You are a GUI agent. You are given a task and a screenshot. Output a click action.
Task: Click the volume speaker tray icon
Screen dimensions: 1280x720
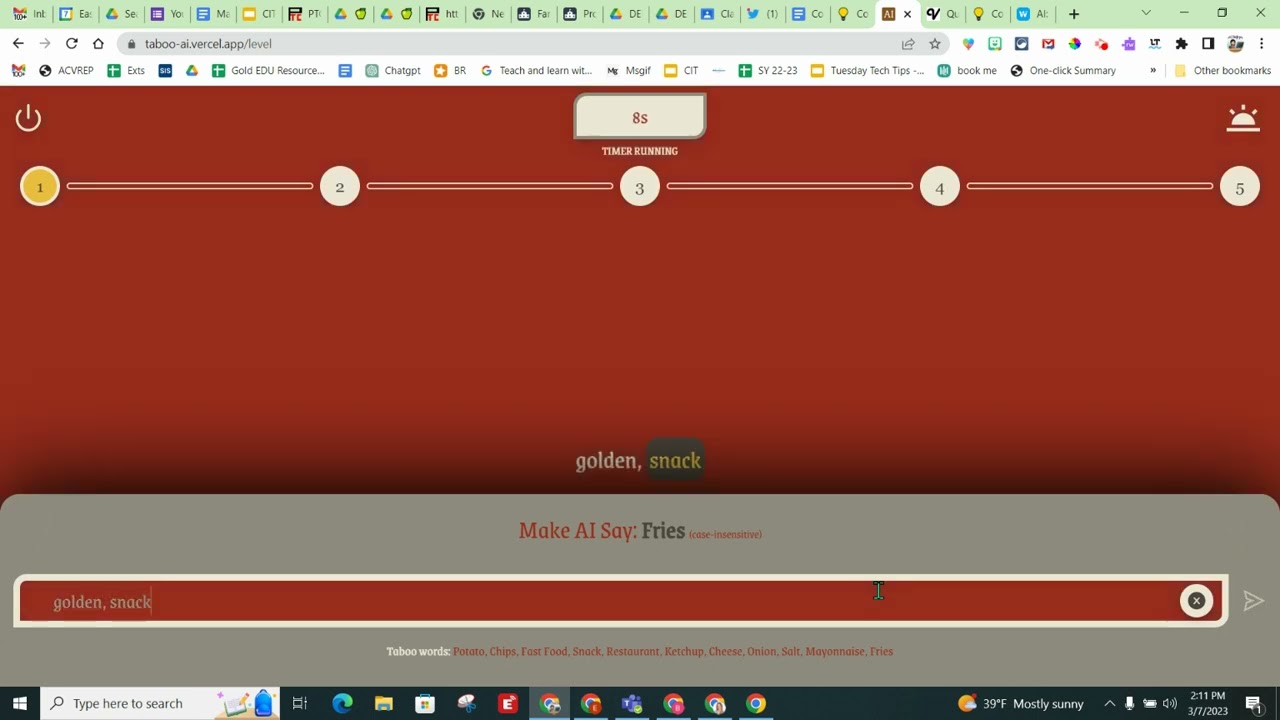click(x=1170, y=703)
